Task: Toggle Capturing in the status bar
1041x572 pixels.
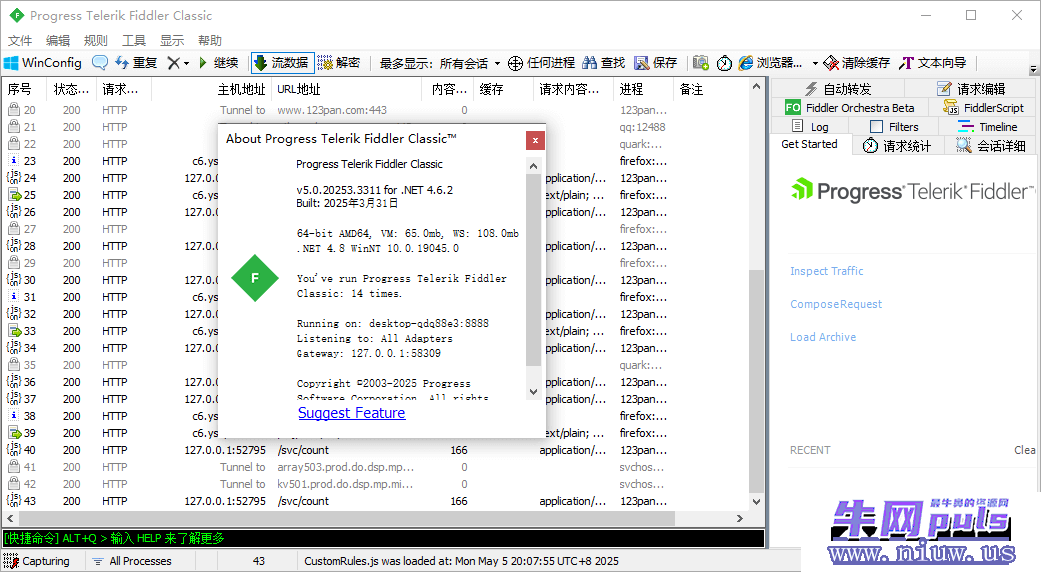Action: click(x=37, y=561)
